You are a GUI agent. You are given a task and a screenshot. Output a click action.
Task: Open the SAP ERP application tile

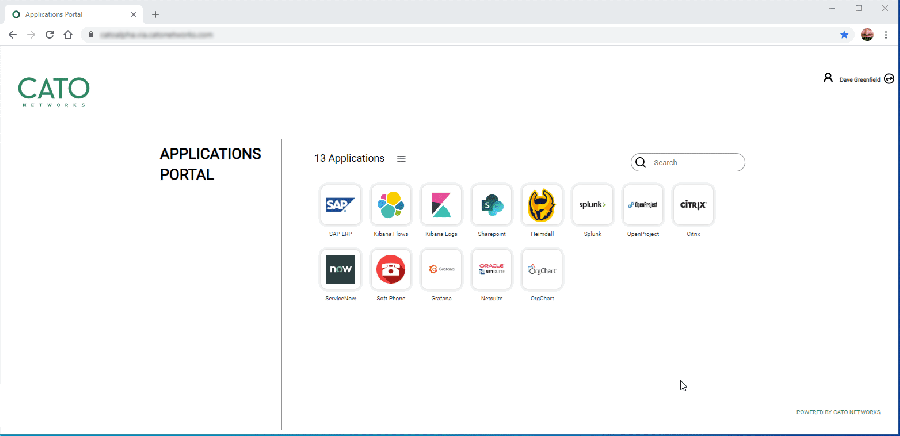340,205
